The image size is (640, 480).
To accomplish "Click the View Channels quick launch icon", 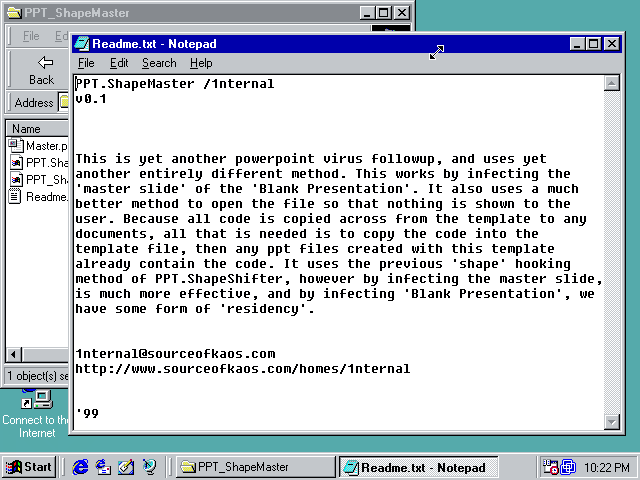I will 149,467.
